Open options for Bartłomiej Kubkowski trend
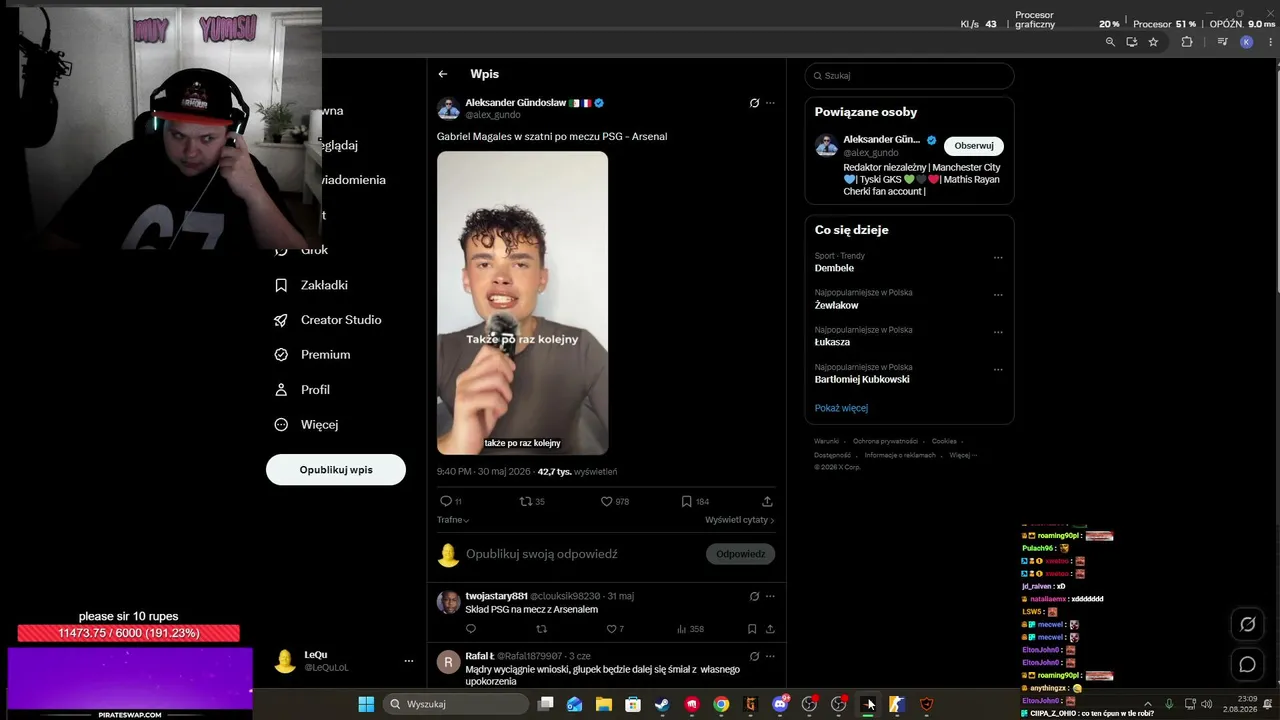This screenshot has width=1280, height=720. (x=998, y=369)
